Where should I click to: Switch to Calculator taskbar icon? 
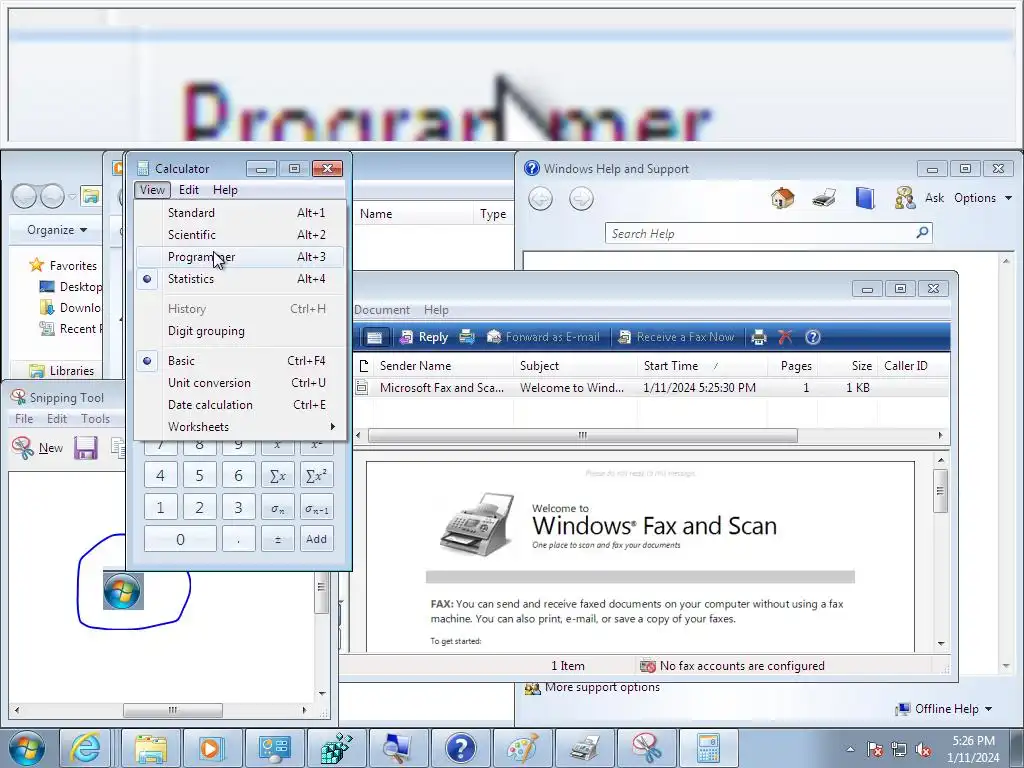(x=708, y=748)
